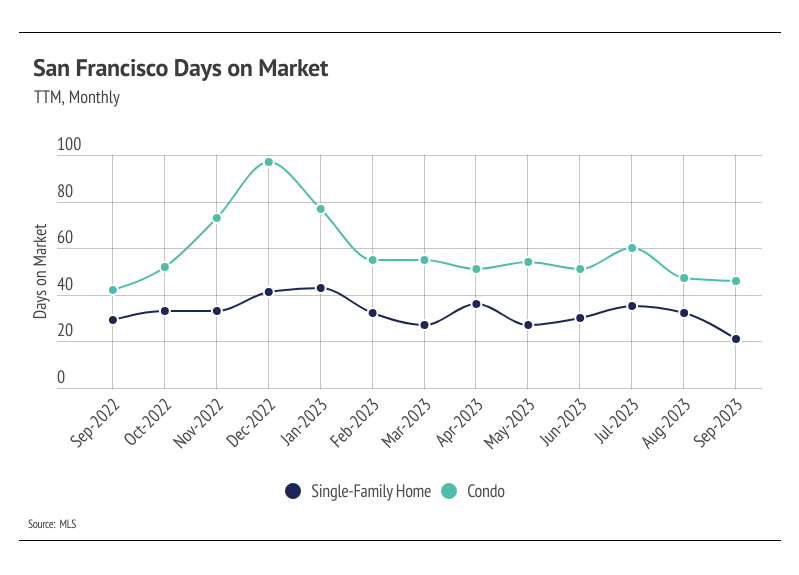Select the Single-Family Home point at Sep-2023
This screenshot has height=575, width=799.
(736, 339)
